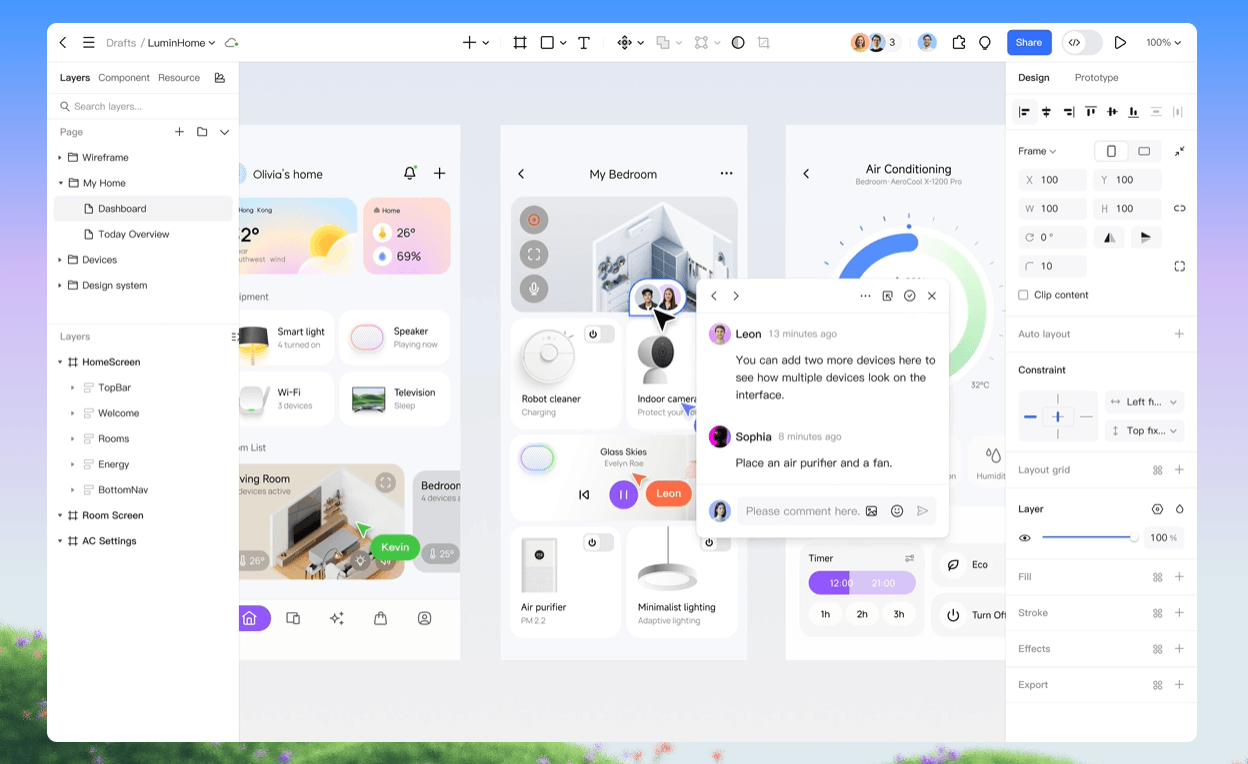The image size is (1248, 764).
Task: Open the Resource tab
Action: click(x=179, y=77)
